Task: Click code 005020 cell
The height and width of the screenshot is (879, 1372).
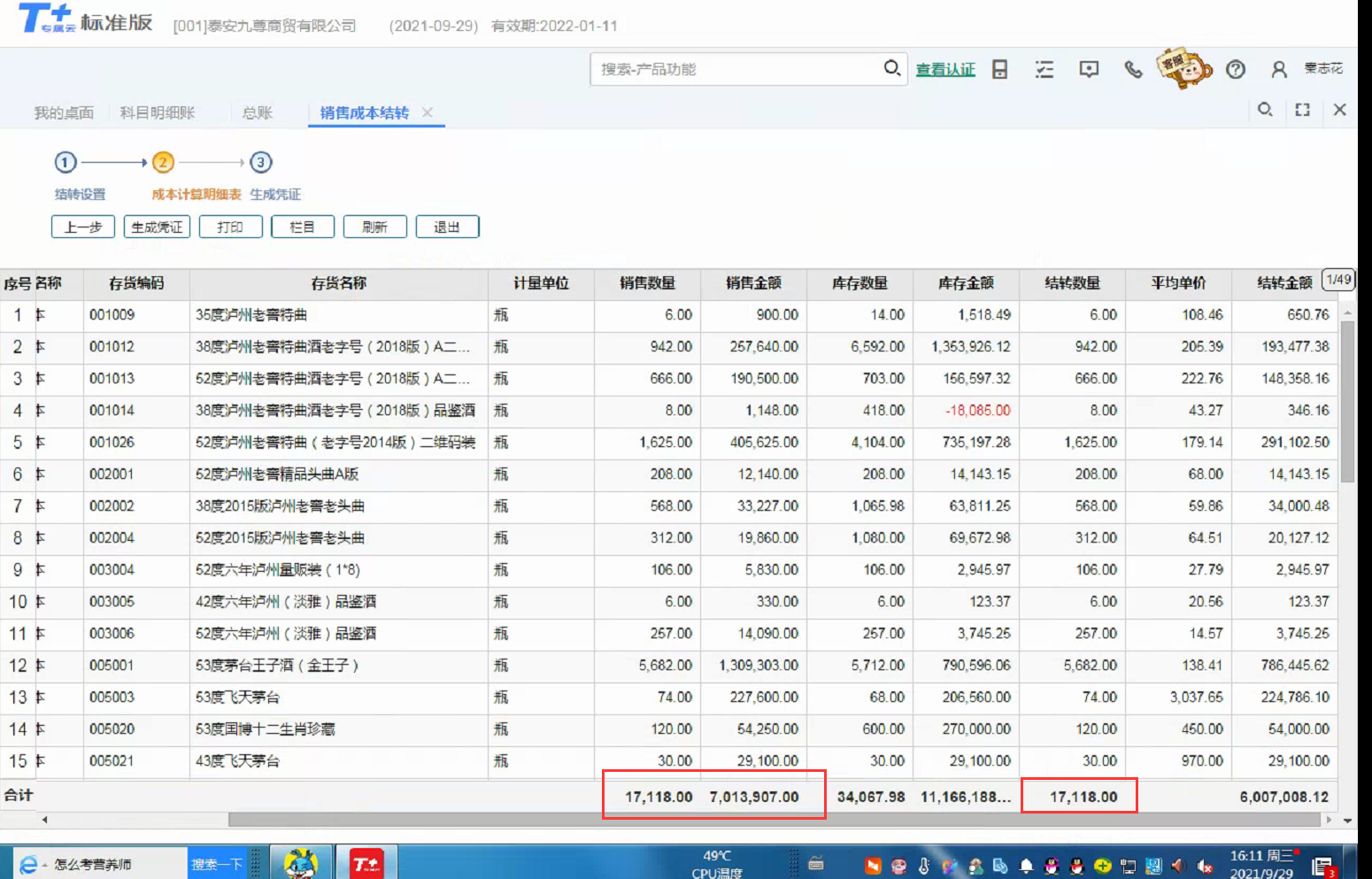Action: tap(136, 729)
